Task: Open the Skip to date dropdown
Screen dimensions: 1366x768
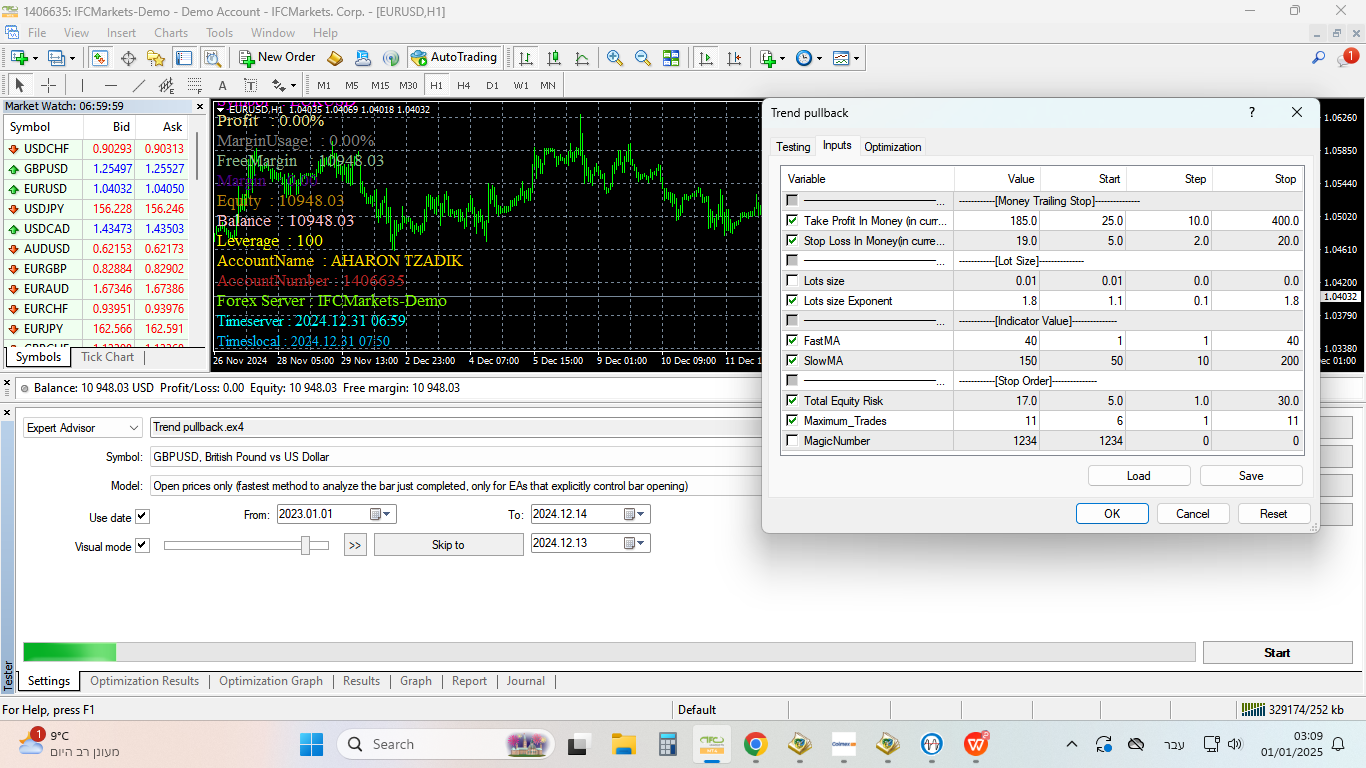Action: 636,543
